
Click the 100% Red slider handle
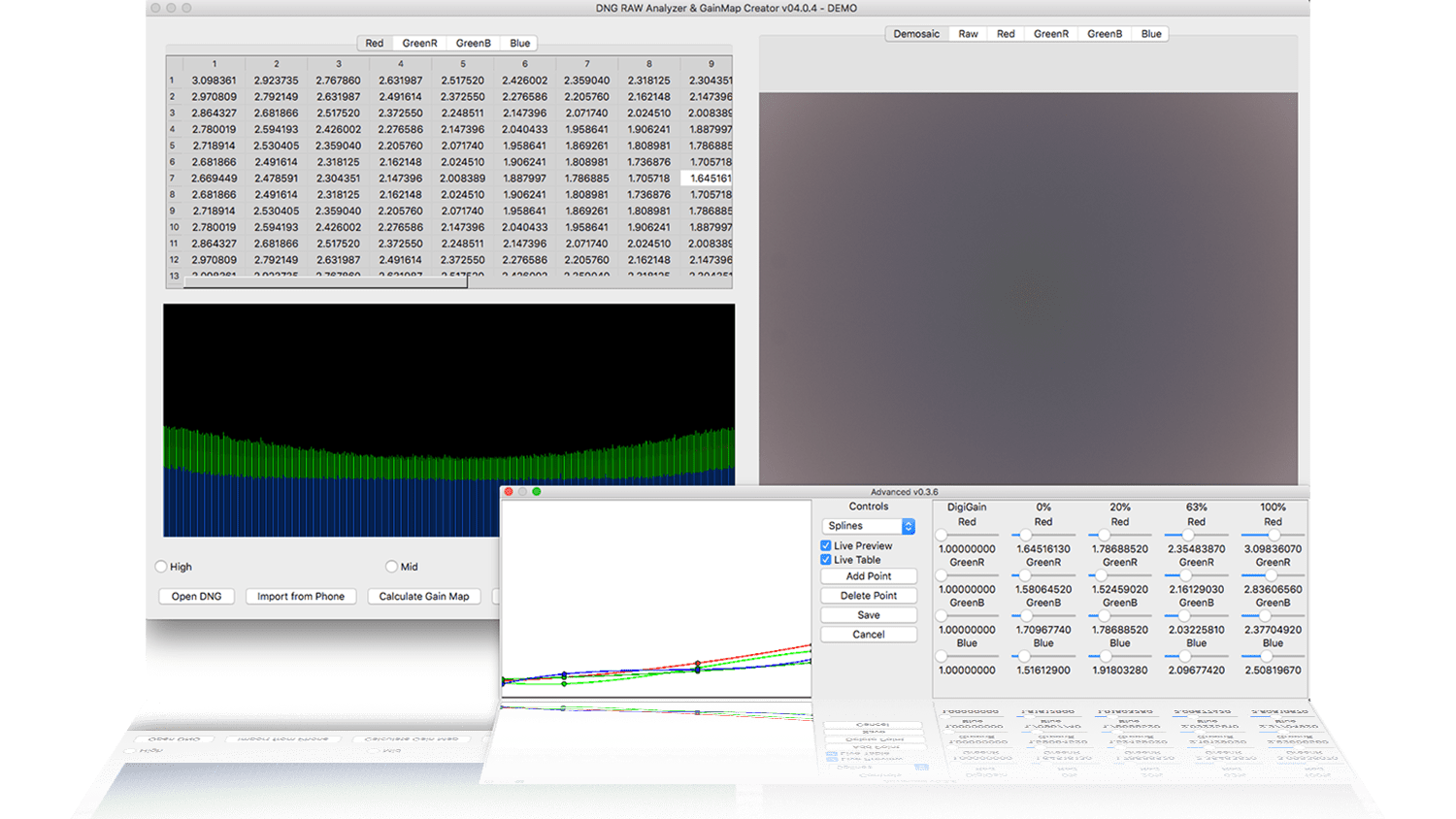click(1274, 535)
